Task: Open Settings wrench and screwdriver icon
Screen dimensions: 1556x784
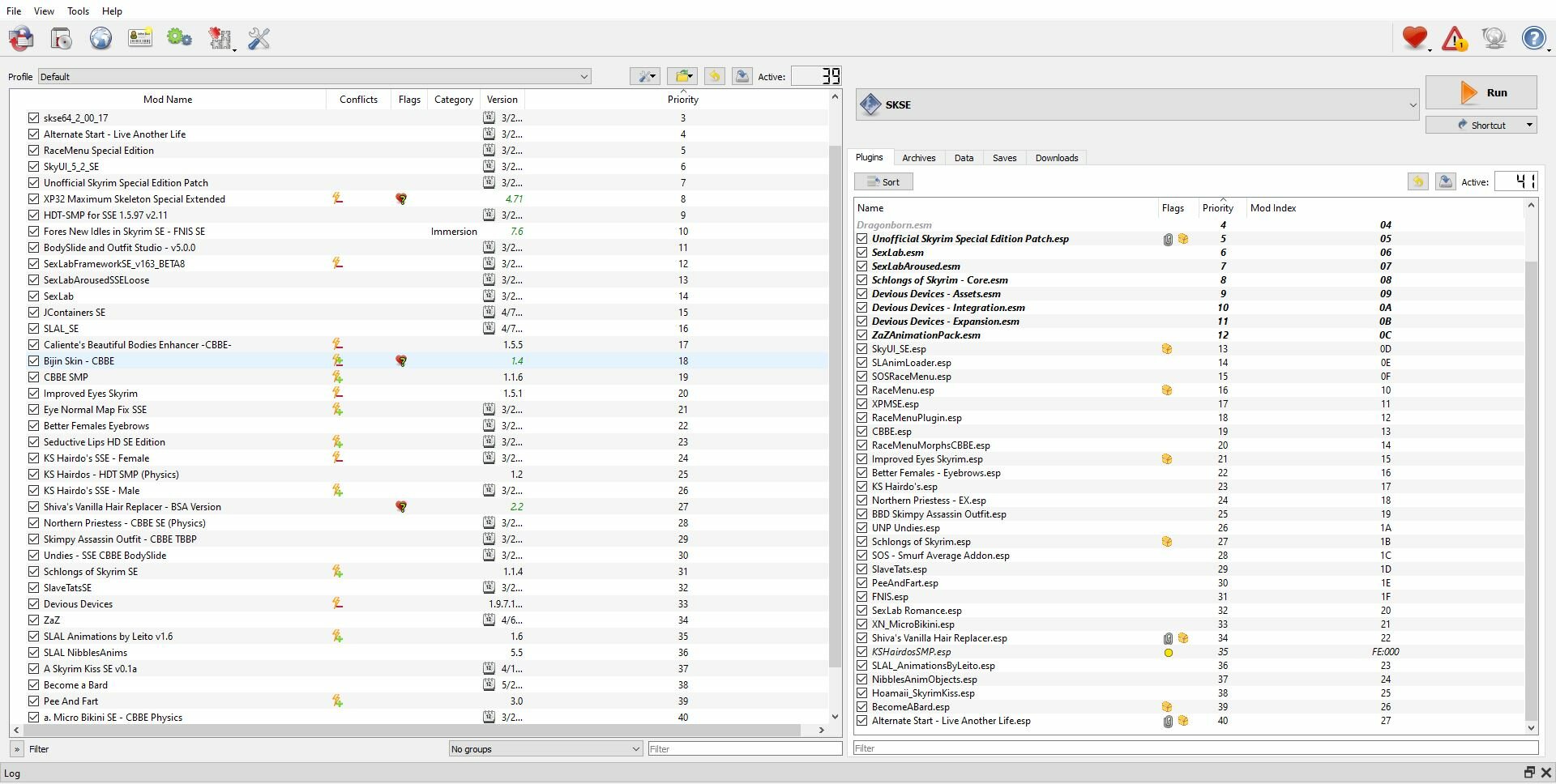Action: point(259,38)
